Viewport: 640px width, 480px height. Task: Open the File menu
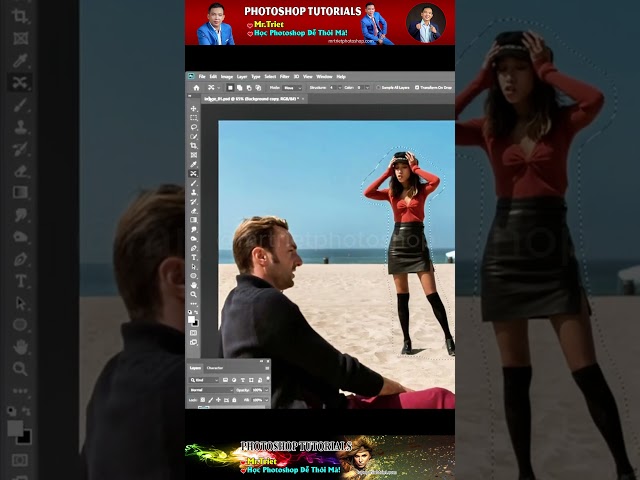tap(202, 76)
